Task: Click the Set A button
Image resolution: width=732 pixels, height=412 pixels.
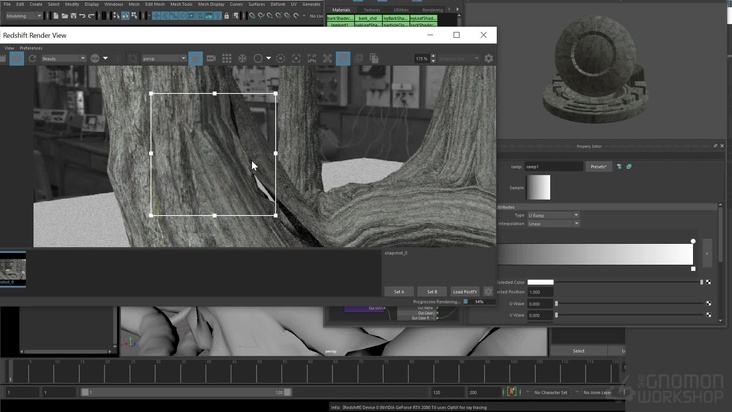Action: pos(399,292)
